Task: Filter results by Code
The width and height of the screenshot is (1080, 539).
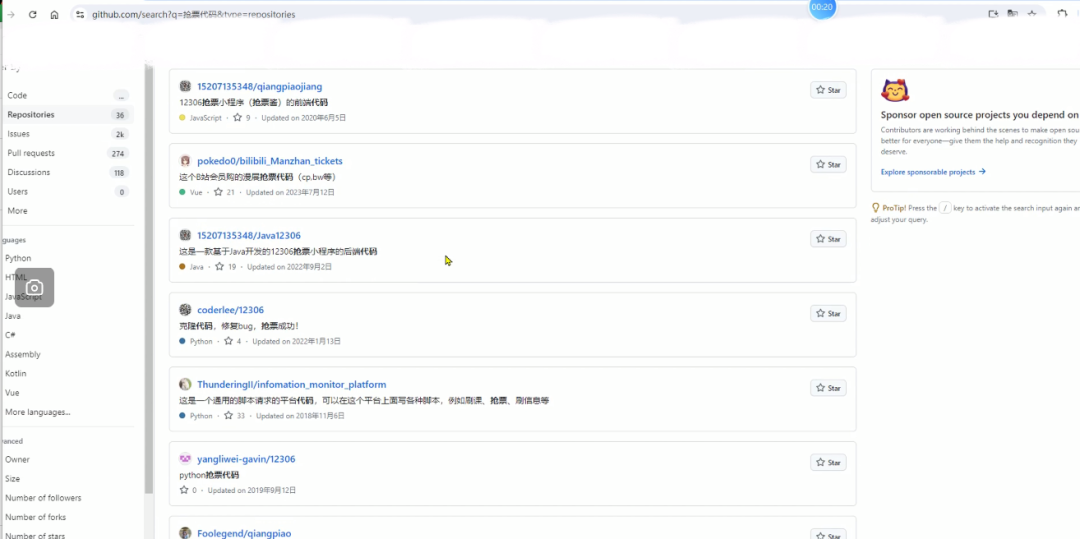Action: [x=68, y=96]
